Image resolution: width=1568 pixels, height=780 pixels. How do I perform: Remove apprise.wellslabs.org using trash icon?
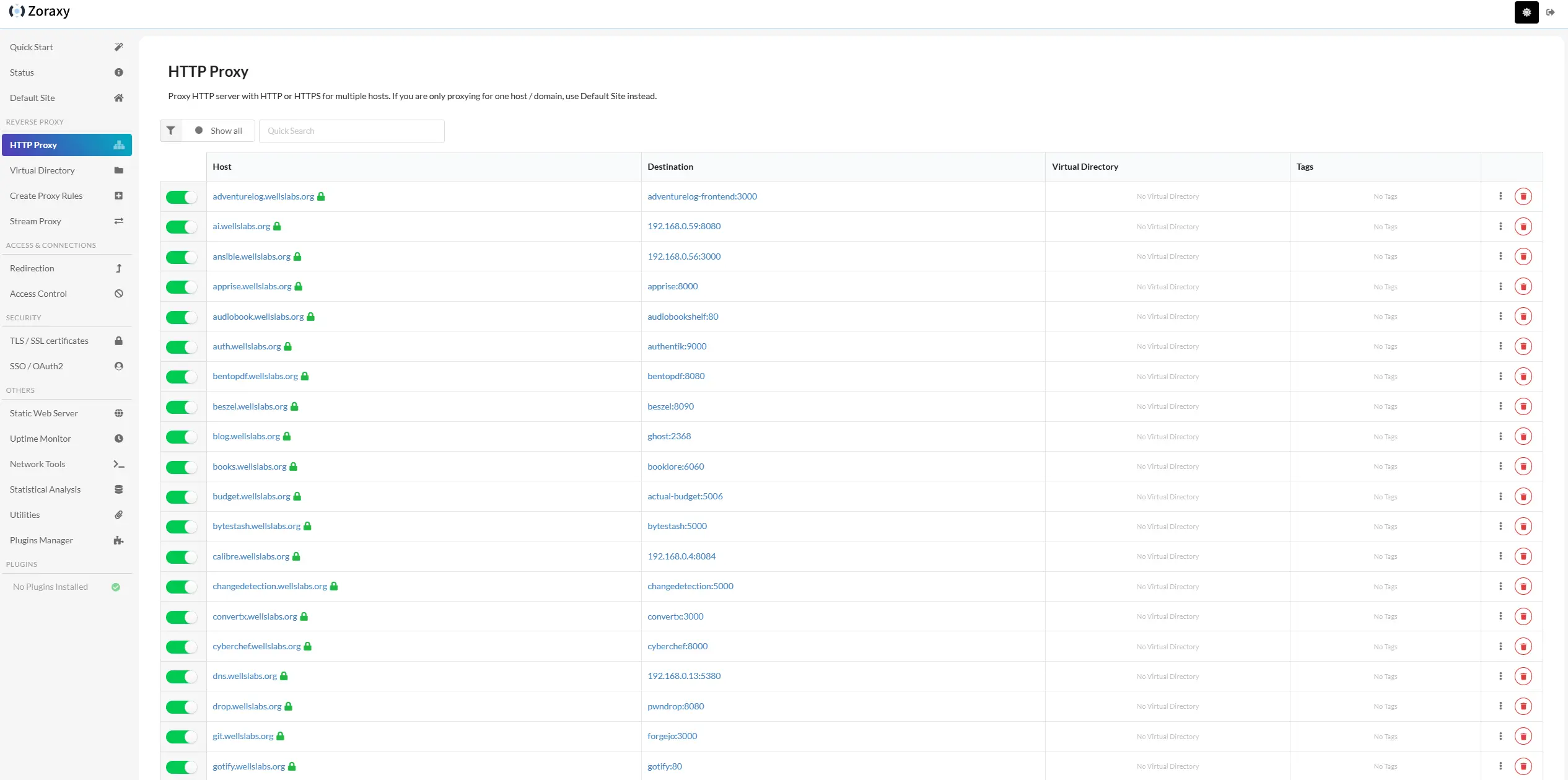[x=1523, y=286]
